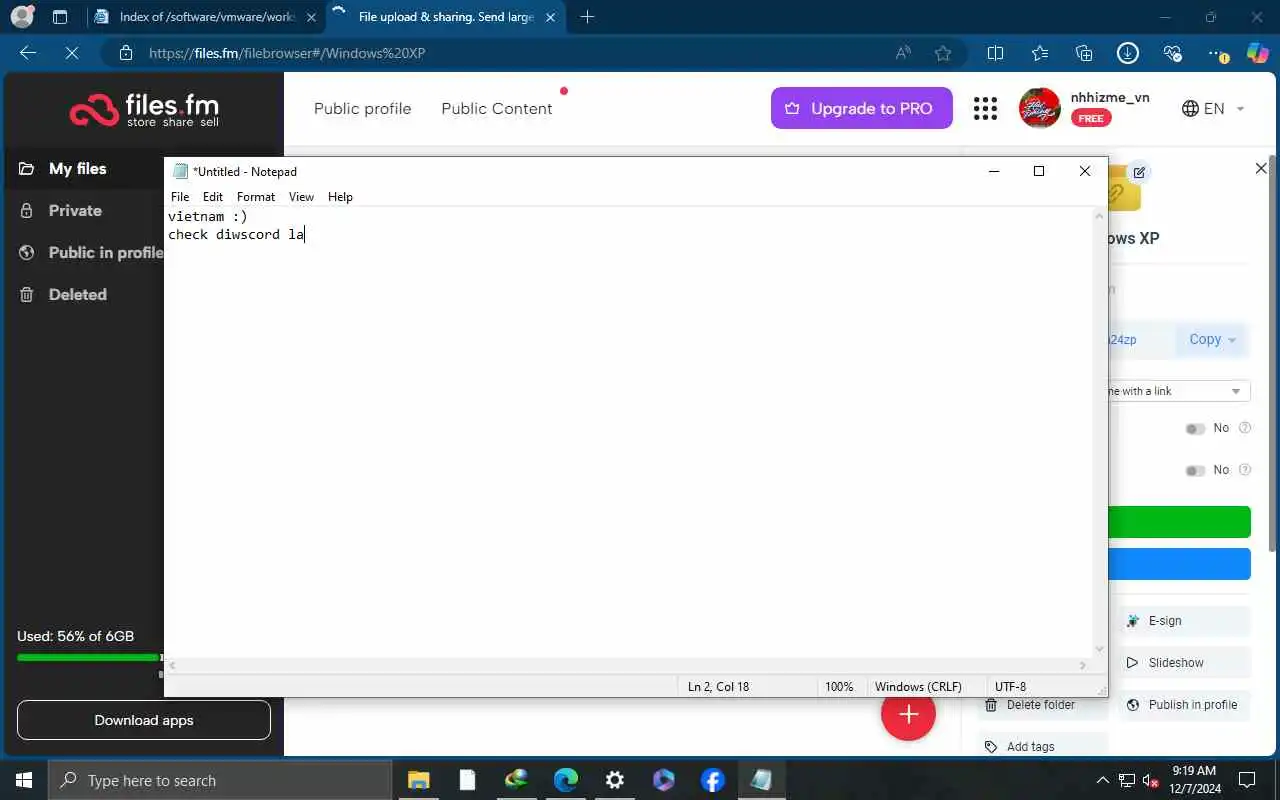Viewport: 1280px width, 800px height.
Task: Open split screen browser icon
Action: [995, 53]
